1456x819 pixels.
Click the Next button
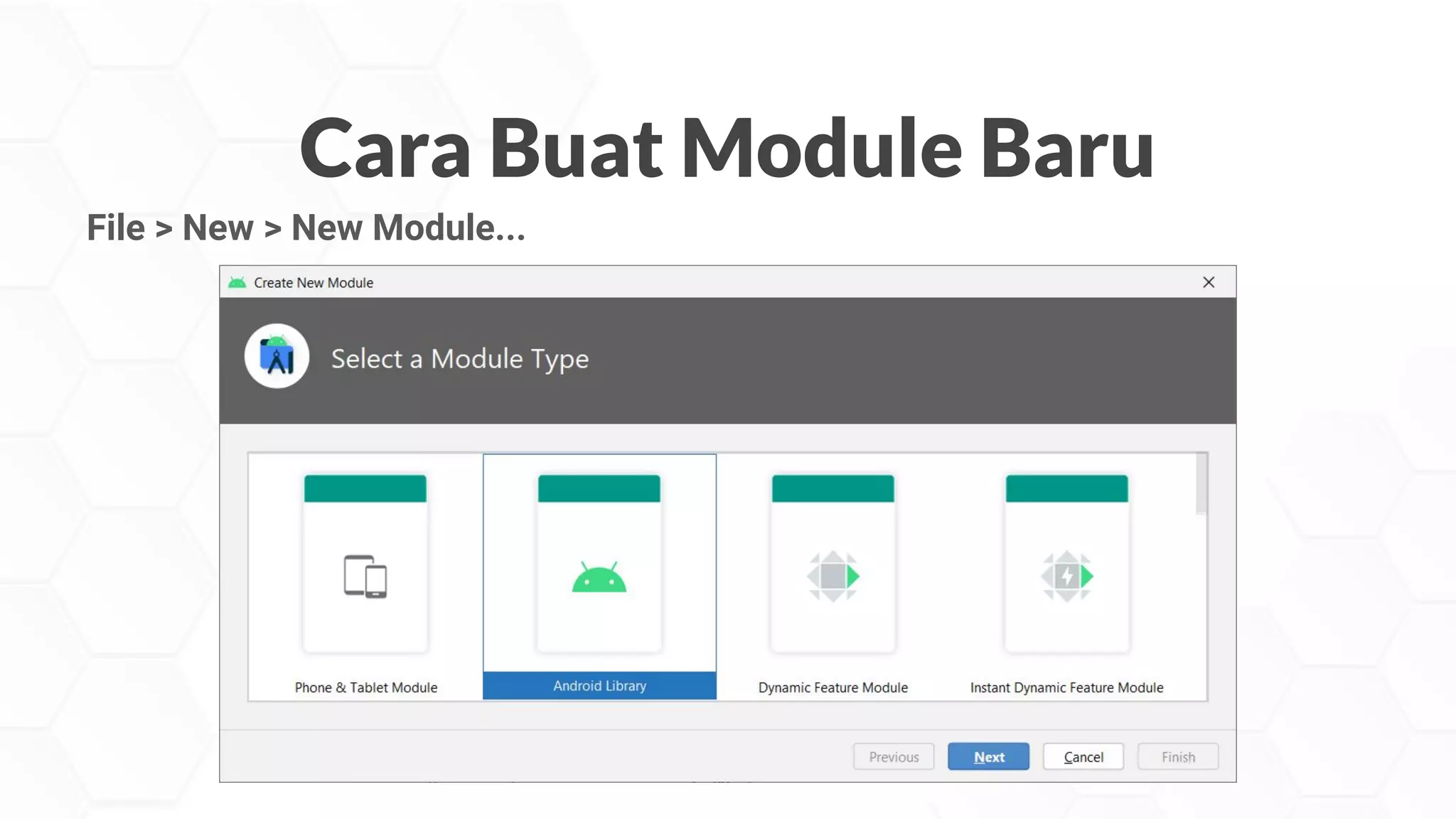click(988, 756)
